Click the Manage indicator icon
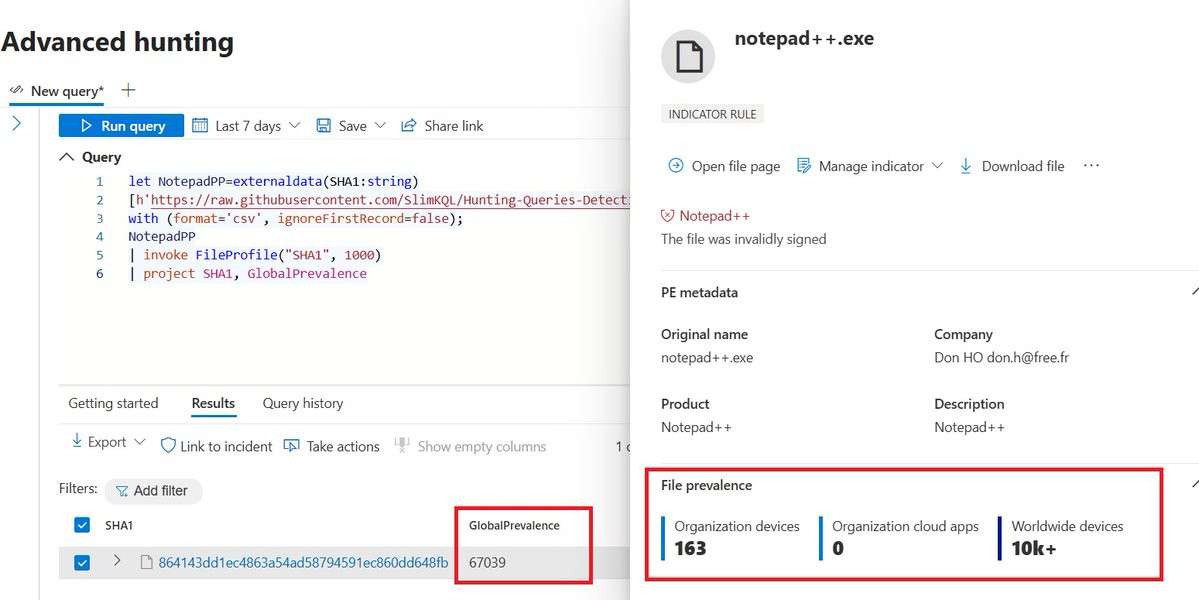The height and width of the screenshot is (600, 1199). [803, 165]
